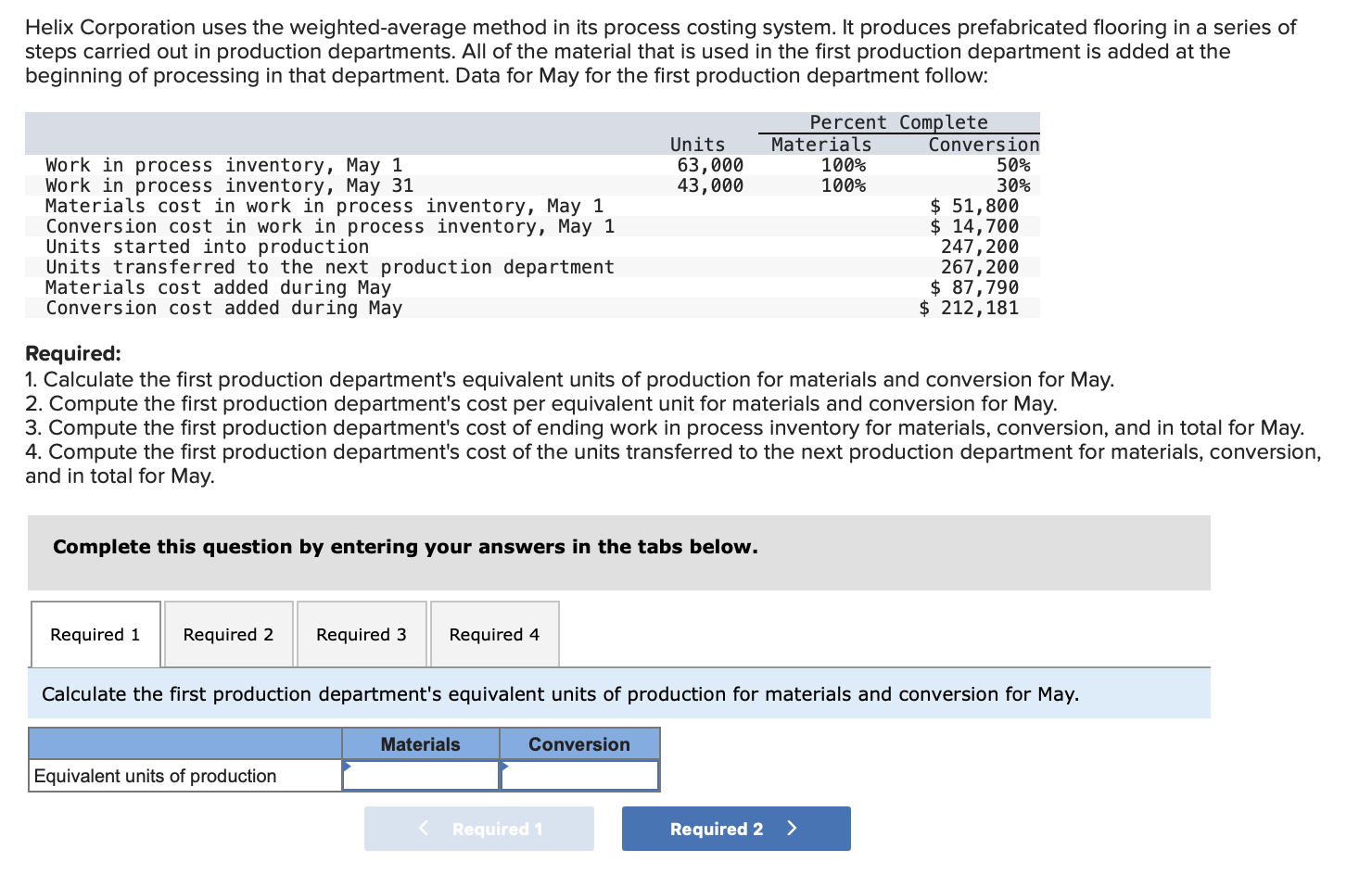Click the left chevron on Required 1 button
1372x875 pixels.
click(x=424, y=829)
